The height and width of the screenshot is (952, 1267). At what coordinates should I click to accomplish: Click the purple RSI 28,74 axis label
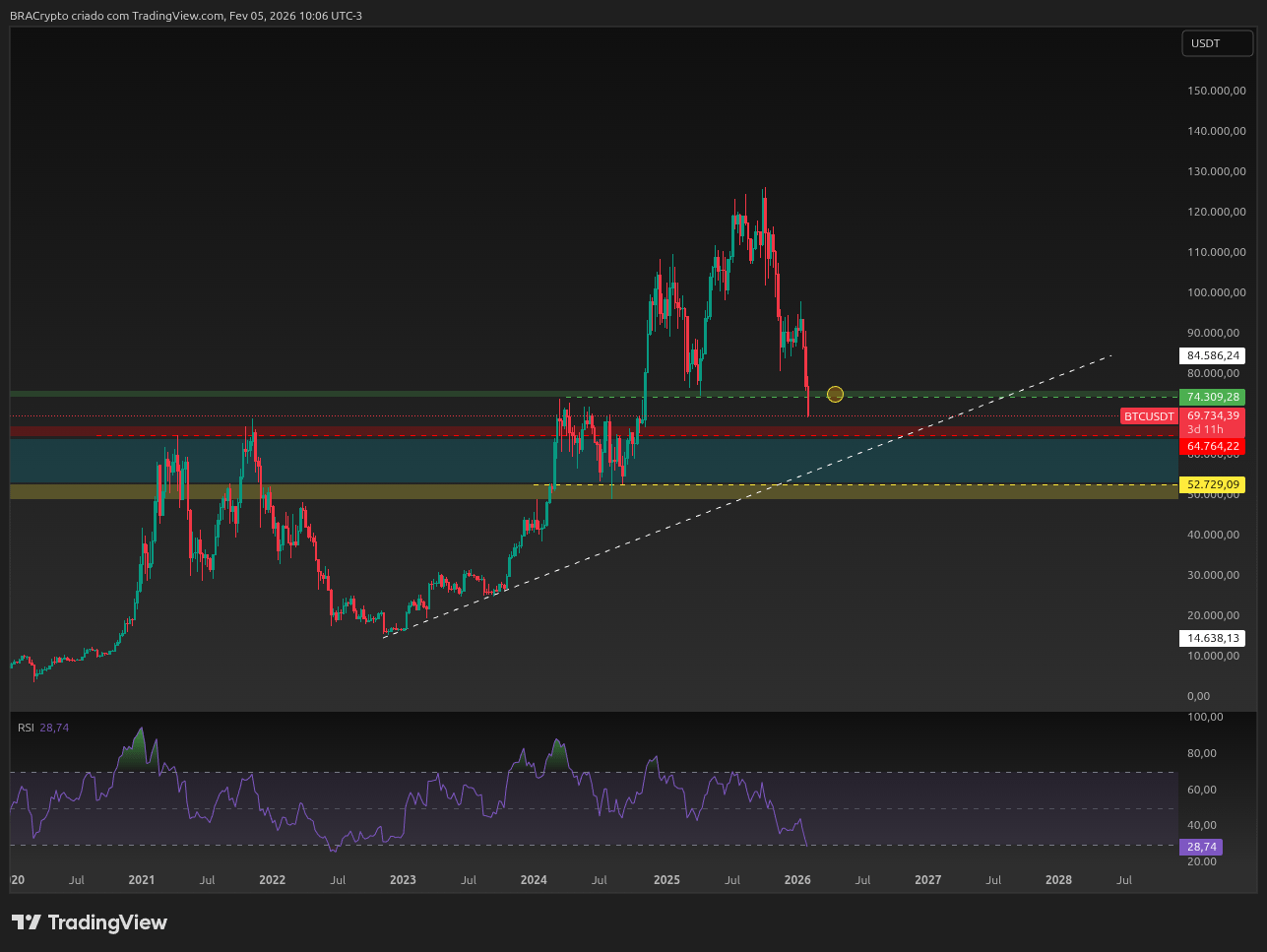point(1201,847)
